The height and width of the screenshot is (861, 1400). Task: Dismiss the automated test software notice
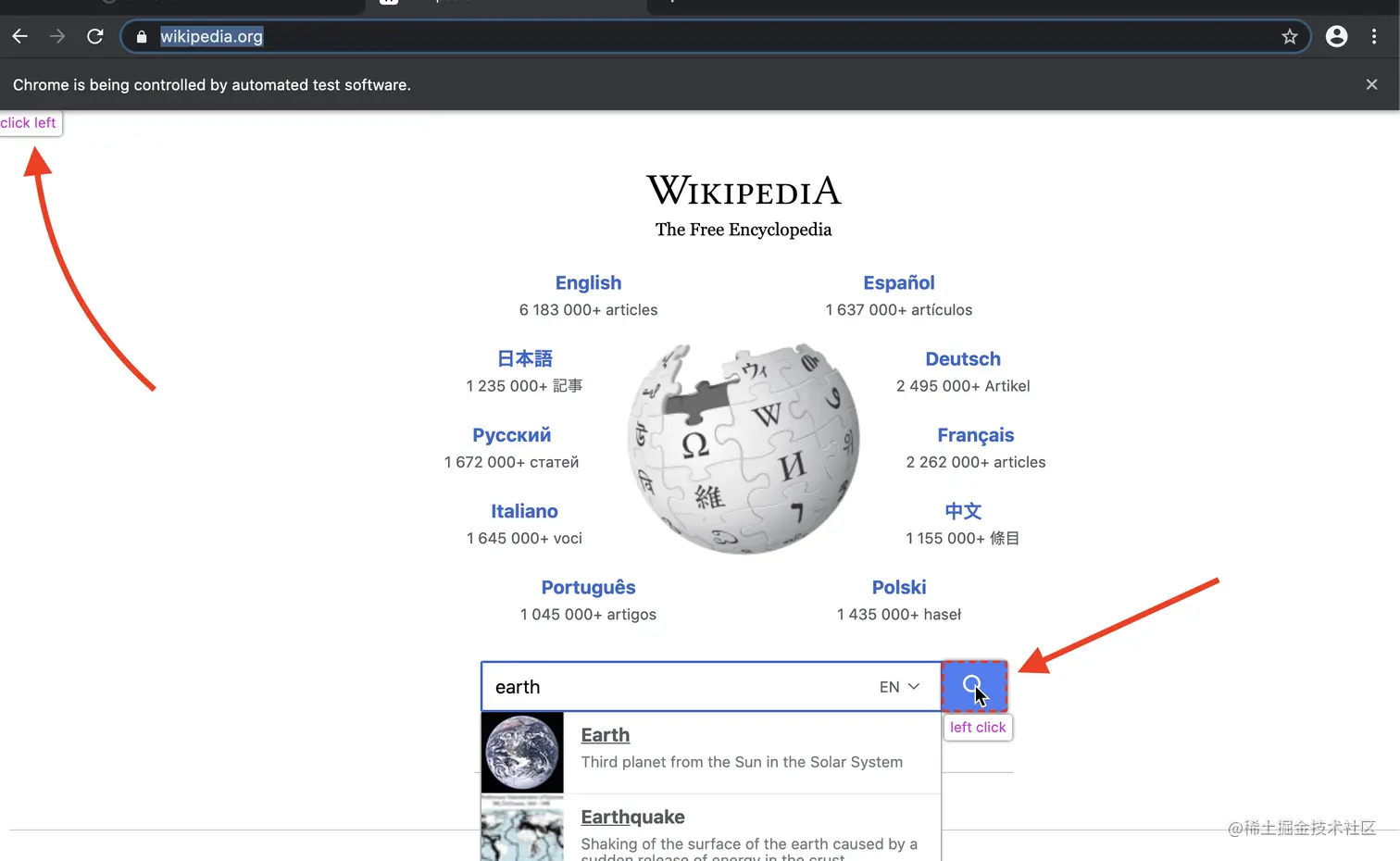tap(1371, 85)
